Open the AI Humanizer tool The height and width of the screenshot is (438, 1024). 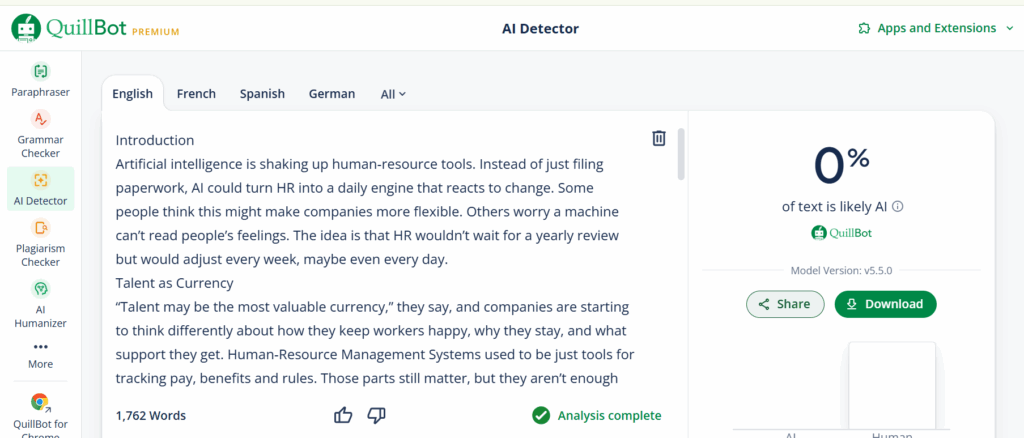point(40,304)
